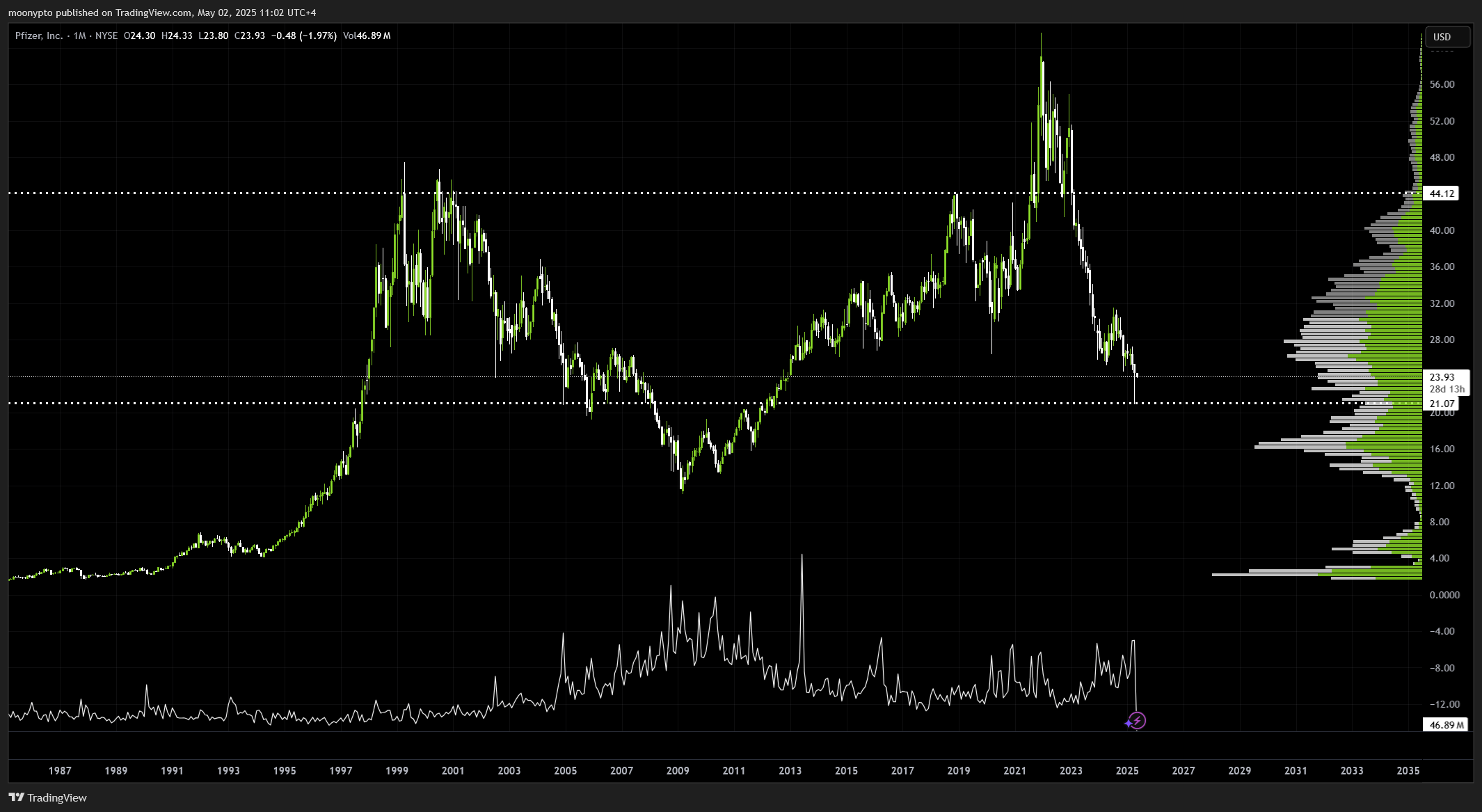Click the 2035 time axis label

pos(1408,771)
